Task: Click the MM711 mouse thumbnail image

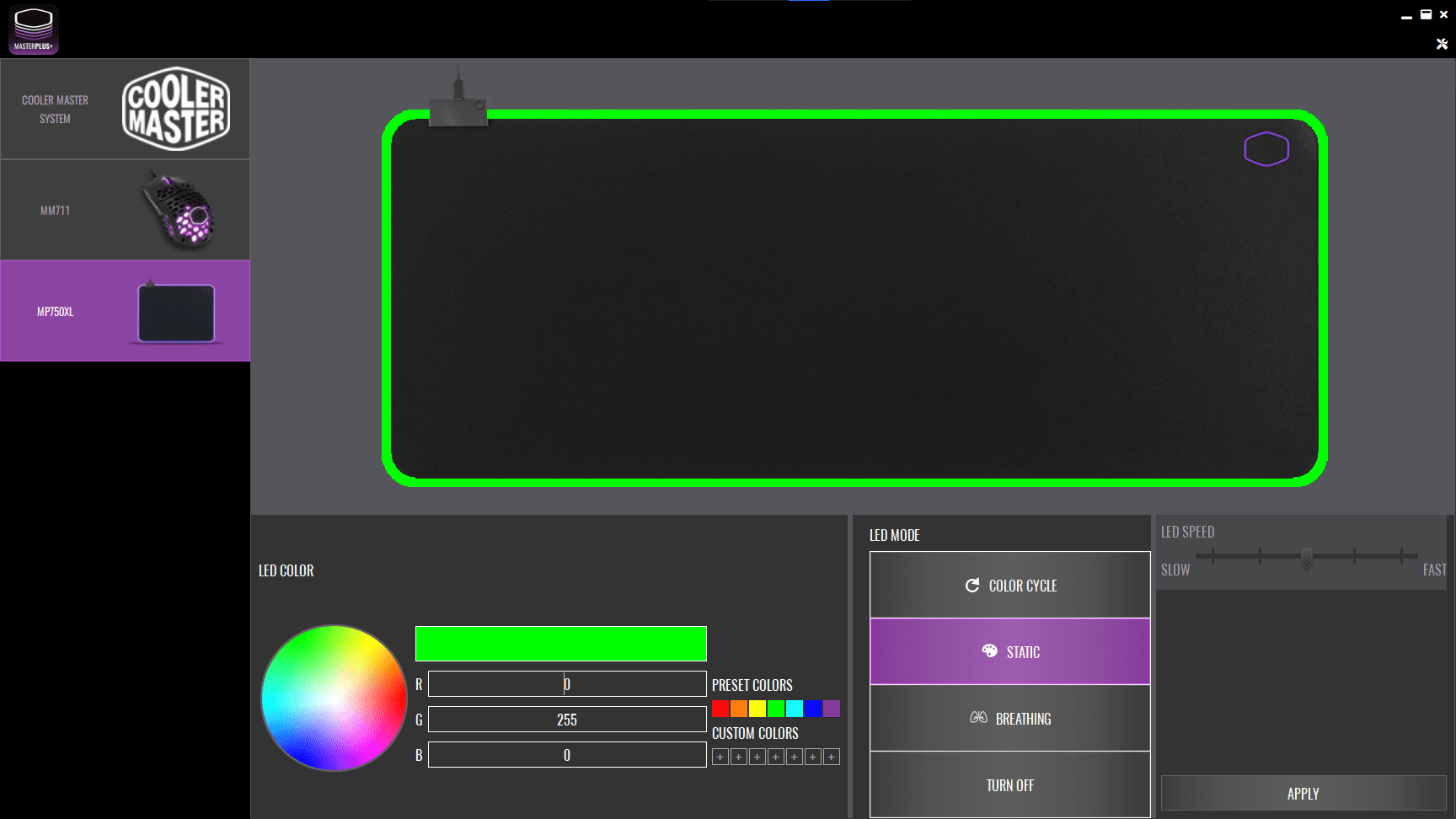Action: coord(179,210)
